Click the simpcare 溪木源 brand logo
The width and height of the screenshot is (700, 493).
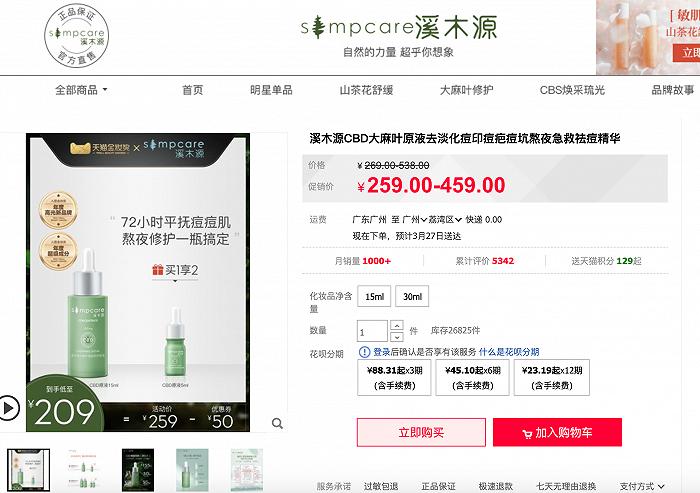pyautogui.click(x=398, y=36)
